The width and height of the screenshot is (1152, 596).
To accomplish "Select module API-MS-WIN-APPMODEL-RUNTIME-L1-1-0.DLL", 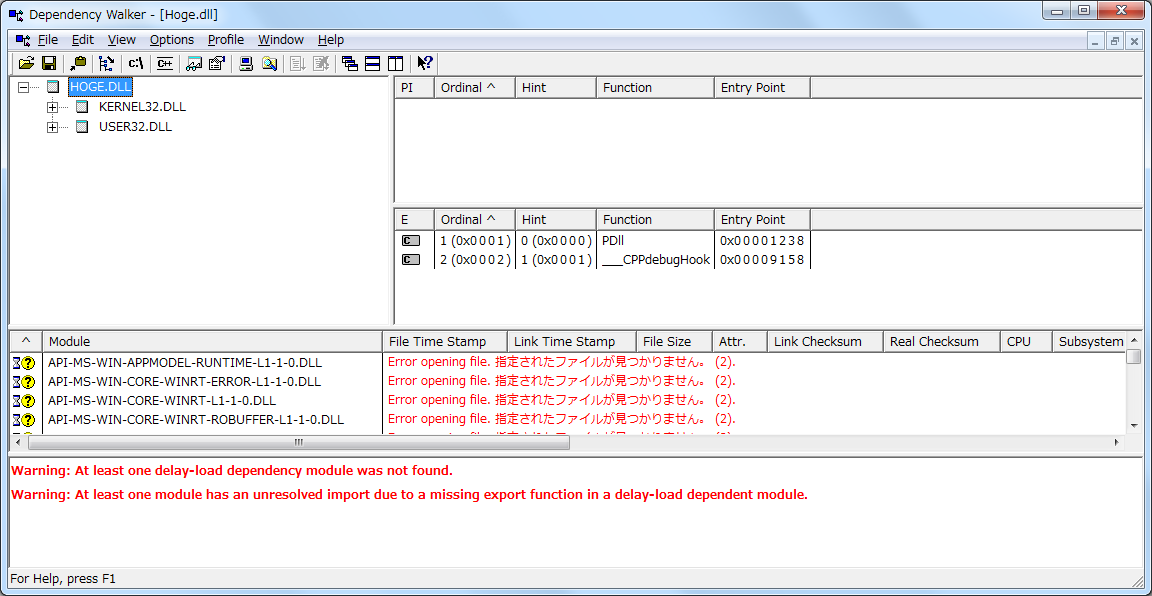I will click(185, 362).
